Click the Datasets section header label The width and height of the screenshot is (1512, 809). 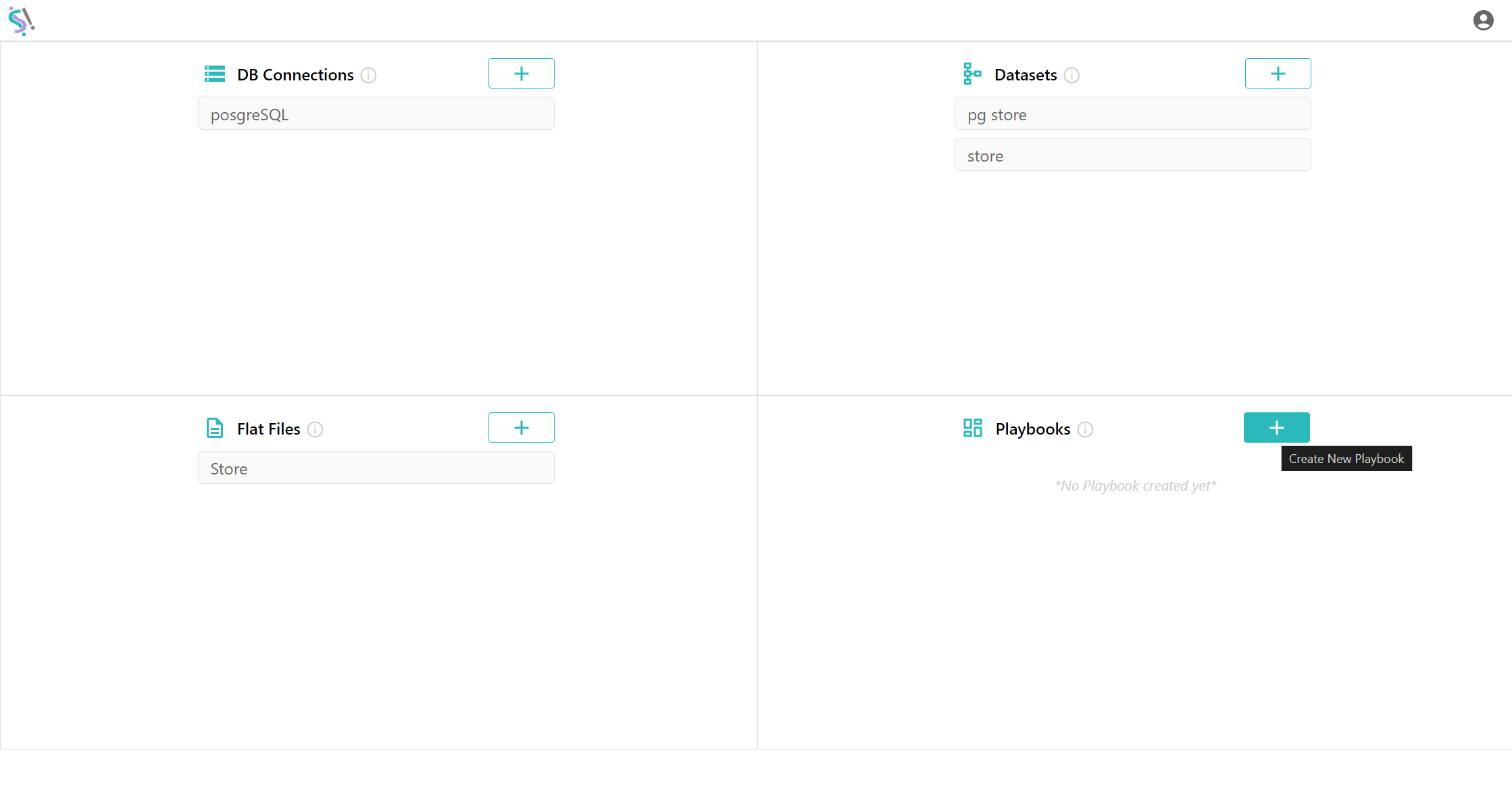click(x=1025, y=74)
